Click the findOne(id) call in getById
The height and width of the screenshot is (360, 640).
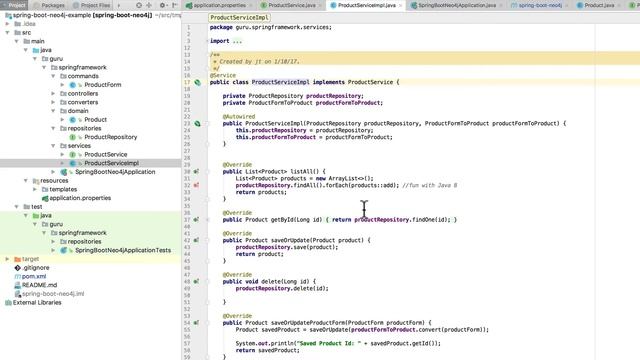(431, 220)
